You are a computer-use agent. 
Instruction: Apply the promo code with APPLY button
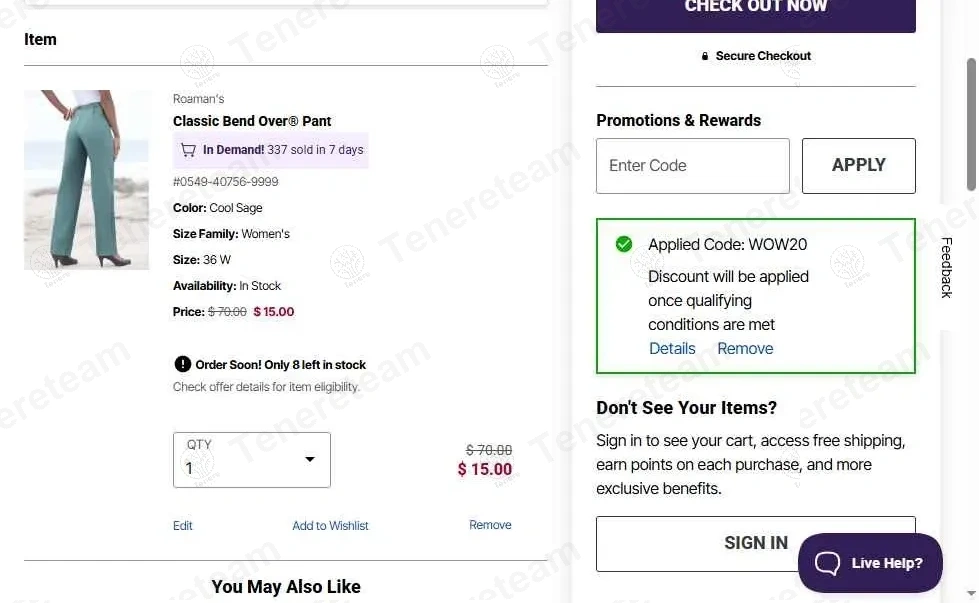[x=858, y=166]
